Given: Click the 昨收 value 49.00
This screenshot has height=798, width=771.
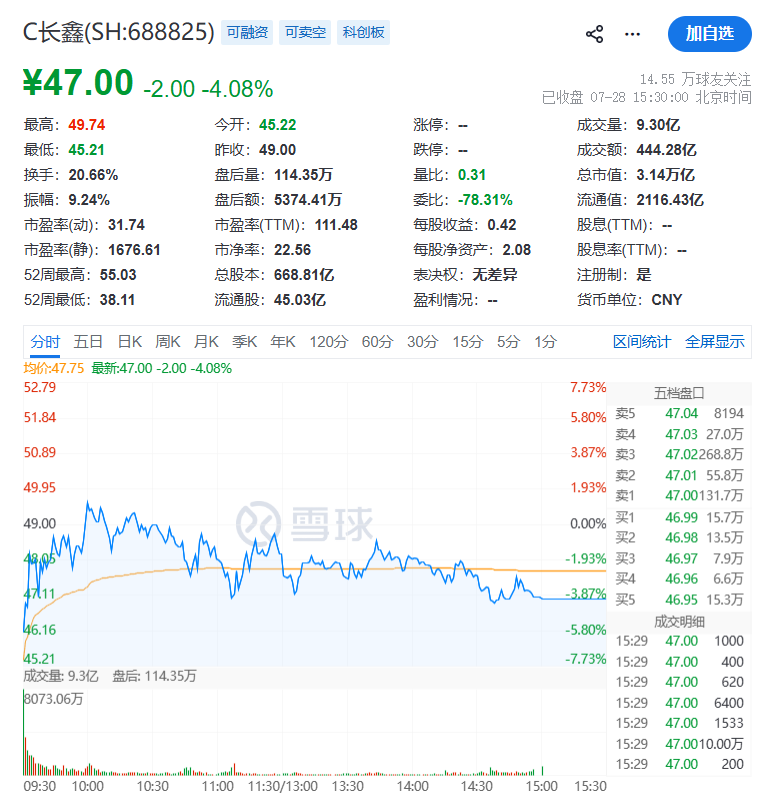Looking at the screenshot, I should (277, 150).
